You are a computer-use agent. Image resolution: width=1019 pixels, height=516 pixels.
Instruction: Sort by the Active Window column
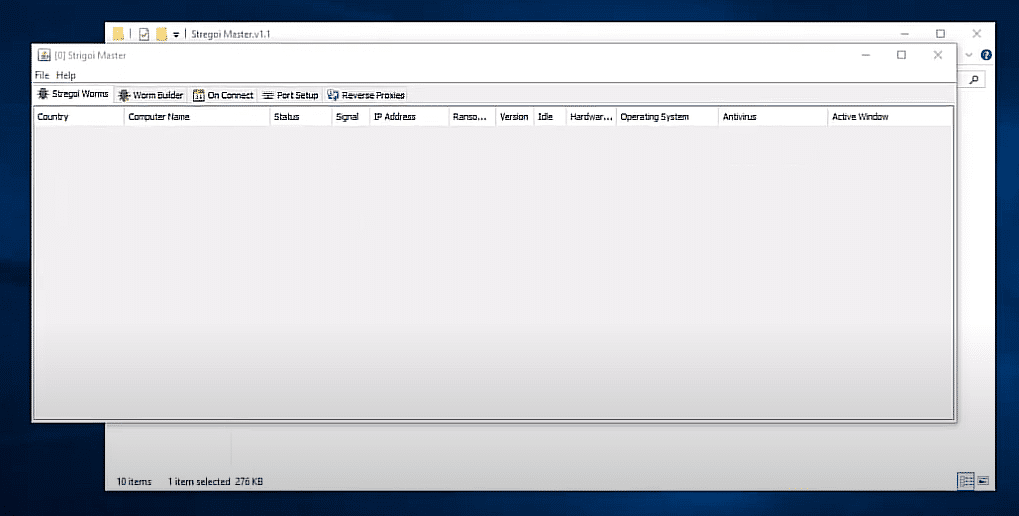point(890,117)
